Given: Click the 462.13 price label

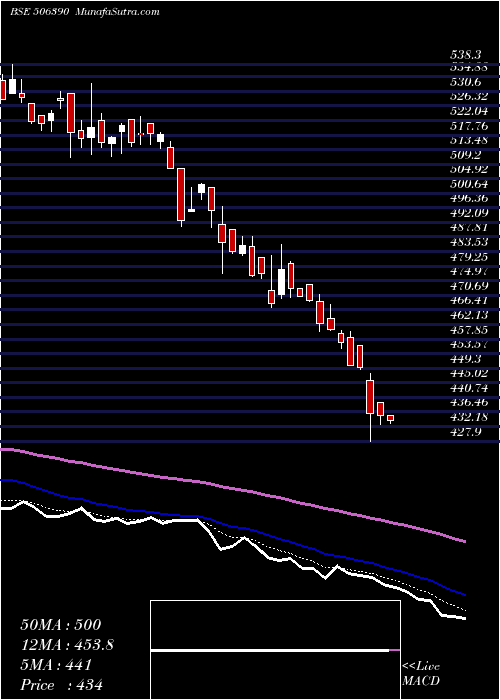Looking at the screenshot, I should (469, 315).
